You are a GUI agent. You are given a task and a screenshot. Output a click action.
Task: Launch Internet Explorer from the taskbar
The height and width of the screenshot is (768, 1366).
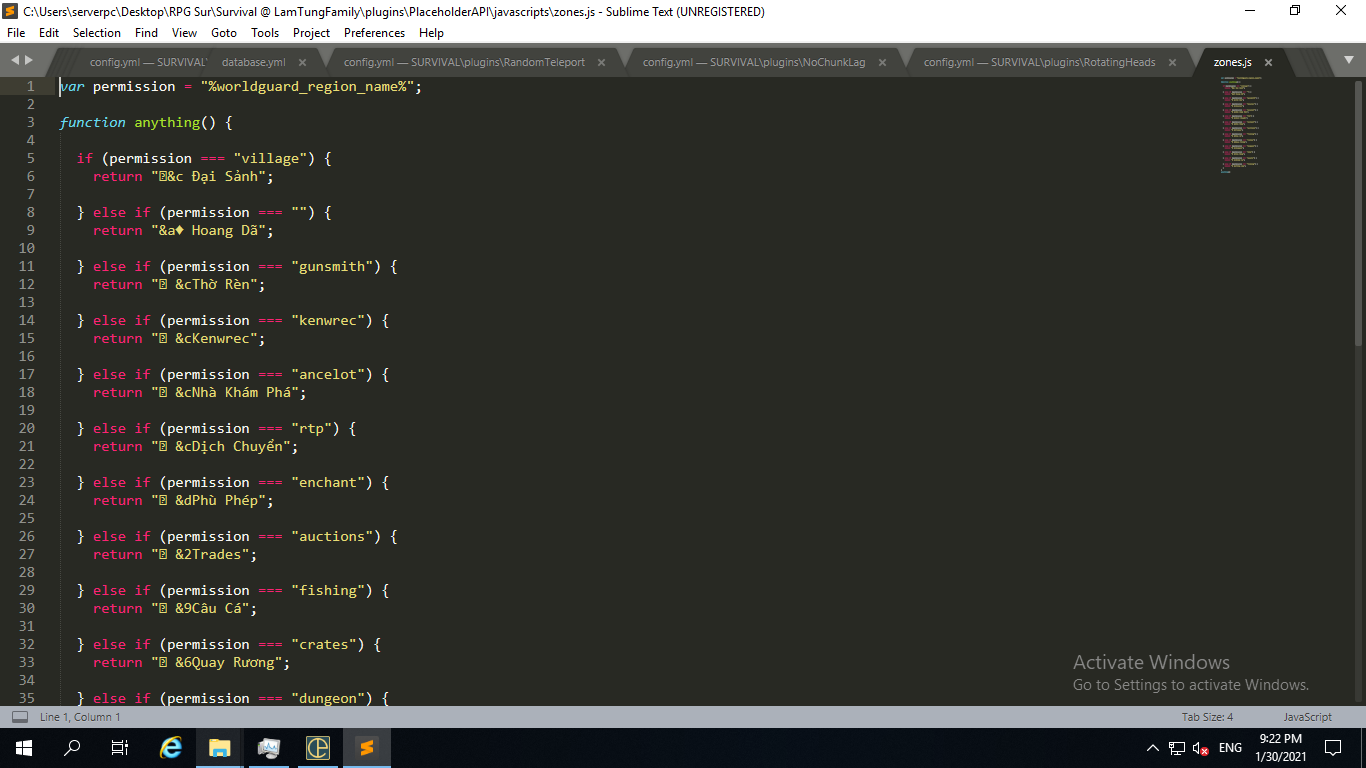172,747
